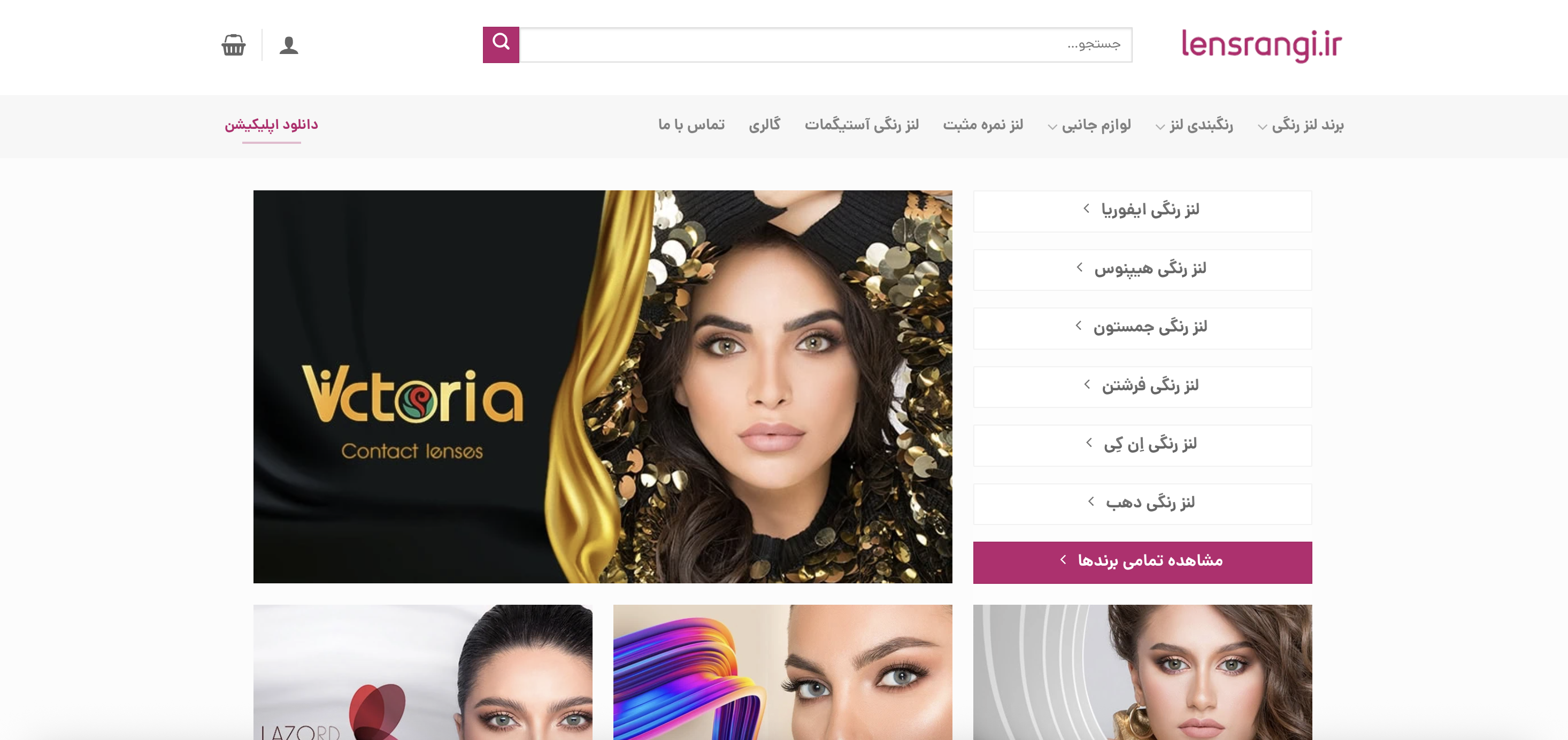Click the magenta search magnifier button
The height and width of the screenshot is (740, 1568).
pyautogui.click(x=501, y=44)
